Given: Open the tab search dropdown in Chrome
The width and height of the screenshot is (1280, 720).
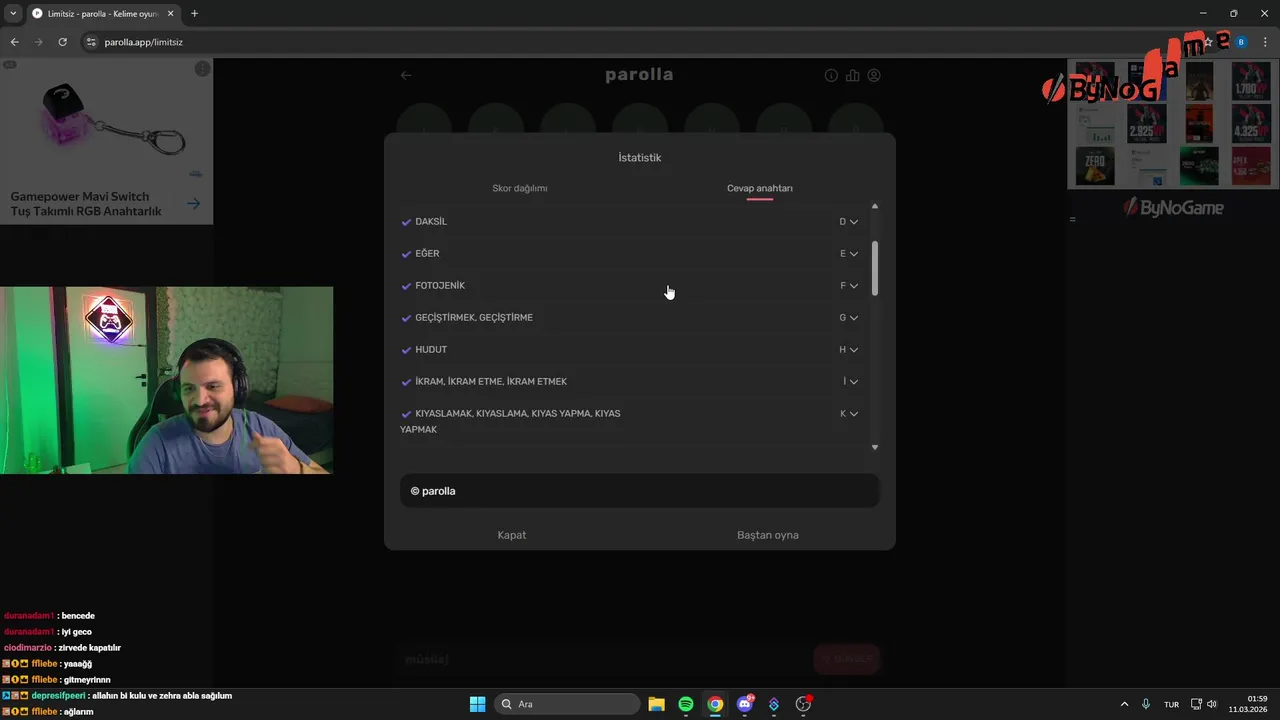Looking at the screenshot, I should point(13,13).
